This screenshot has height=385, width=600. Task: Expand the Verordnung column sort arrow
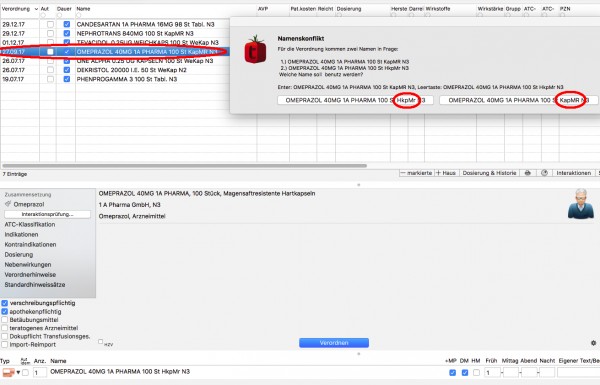tap(36, 9)
